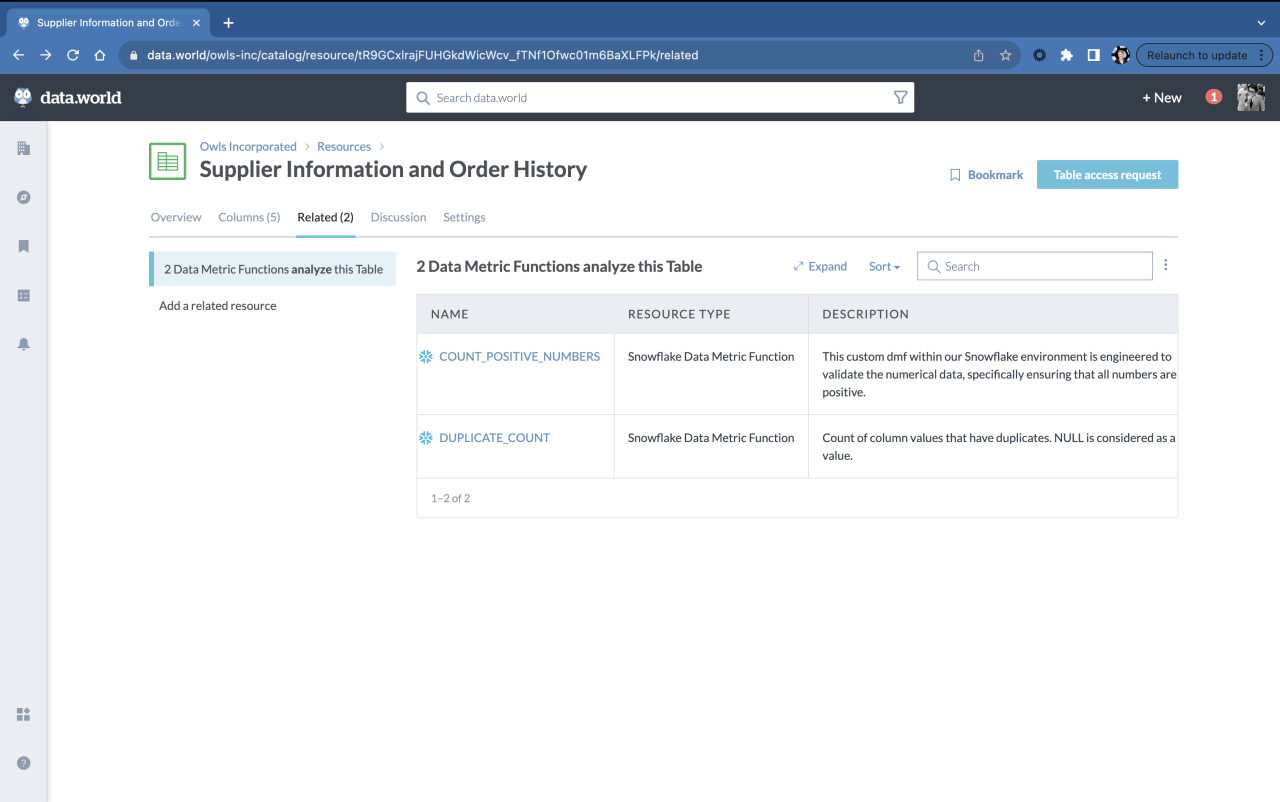Click Resource Type cell in COUNT_POSITIVE_NUMBERS row
Image resolution: width=1280 pixels, height=802 pixels.
[x=711, y=356]
